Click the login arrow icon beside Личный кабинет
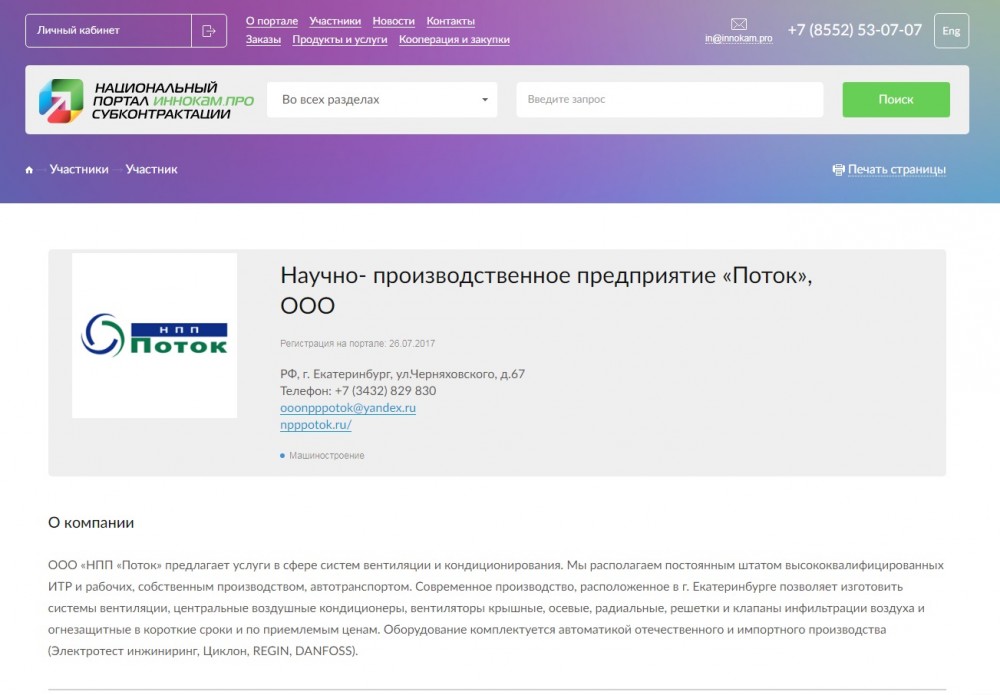 pyautogui.click(x=209, y=31)
